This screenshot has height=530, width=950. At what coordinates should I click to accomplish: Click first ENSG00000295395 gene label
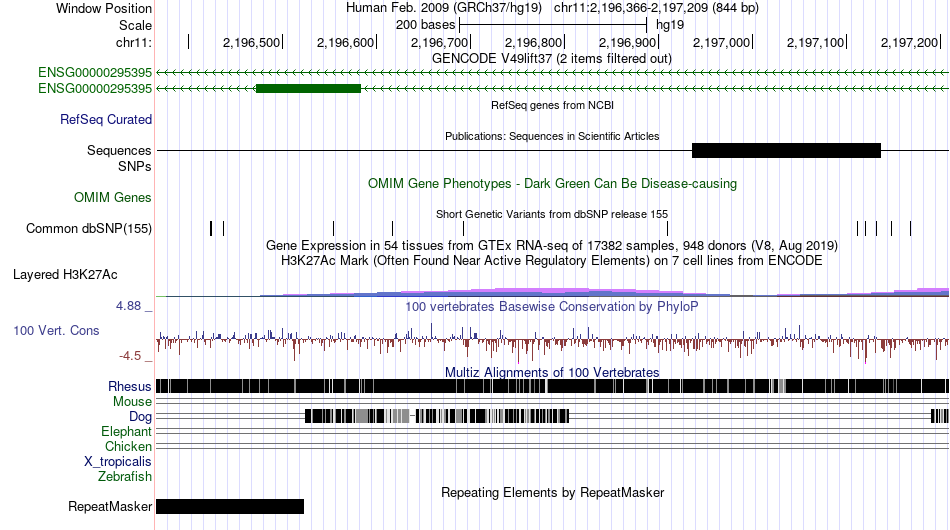coord(95,73)
